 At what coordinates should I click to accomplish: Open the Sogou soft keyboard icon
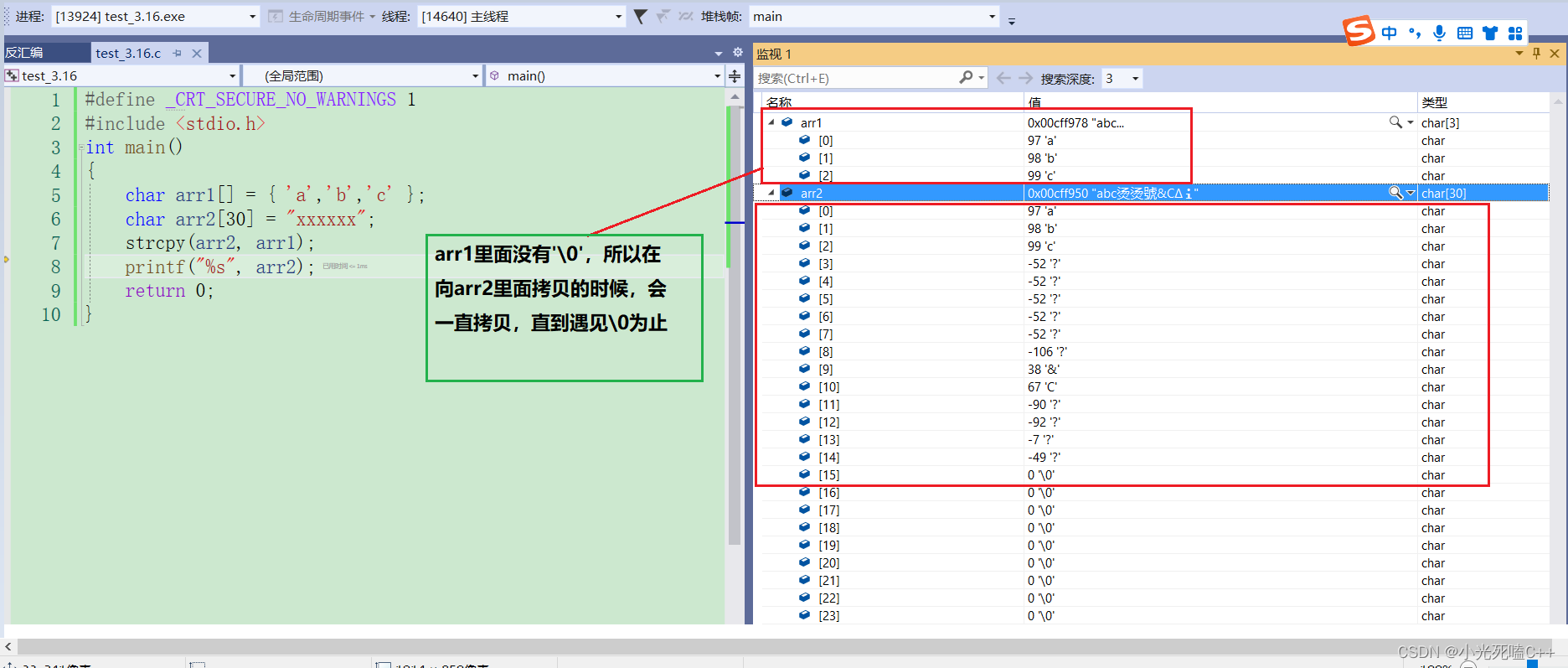(x=1465, y=33)
